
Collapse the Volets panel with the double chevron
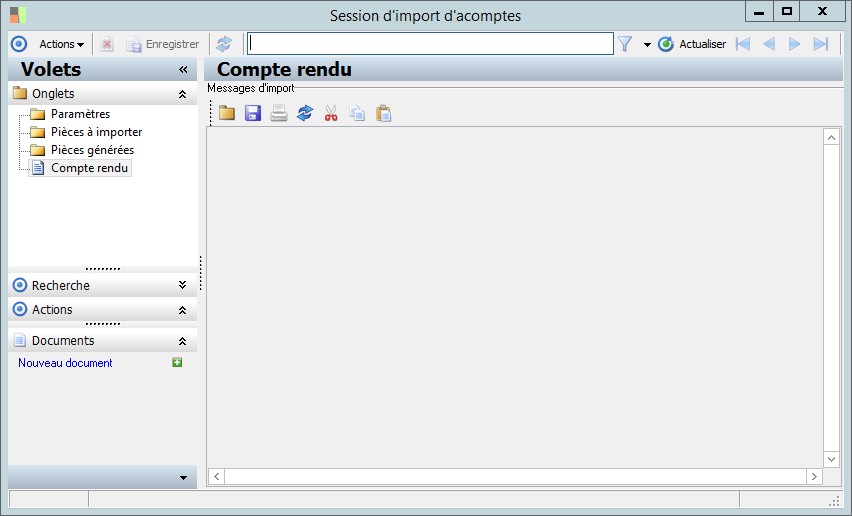click(x=183, y=70)
